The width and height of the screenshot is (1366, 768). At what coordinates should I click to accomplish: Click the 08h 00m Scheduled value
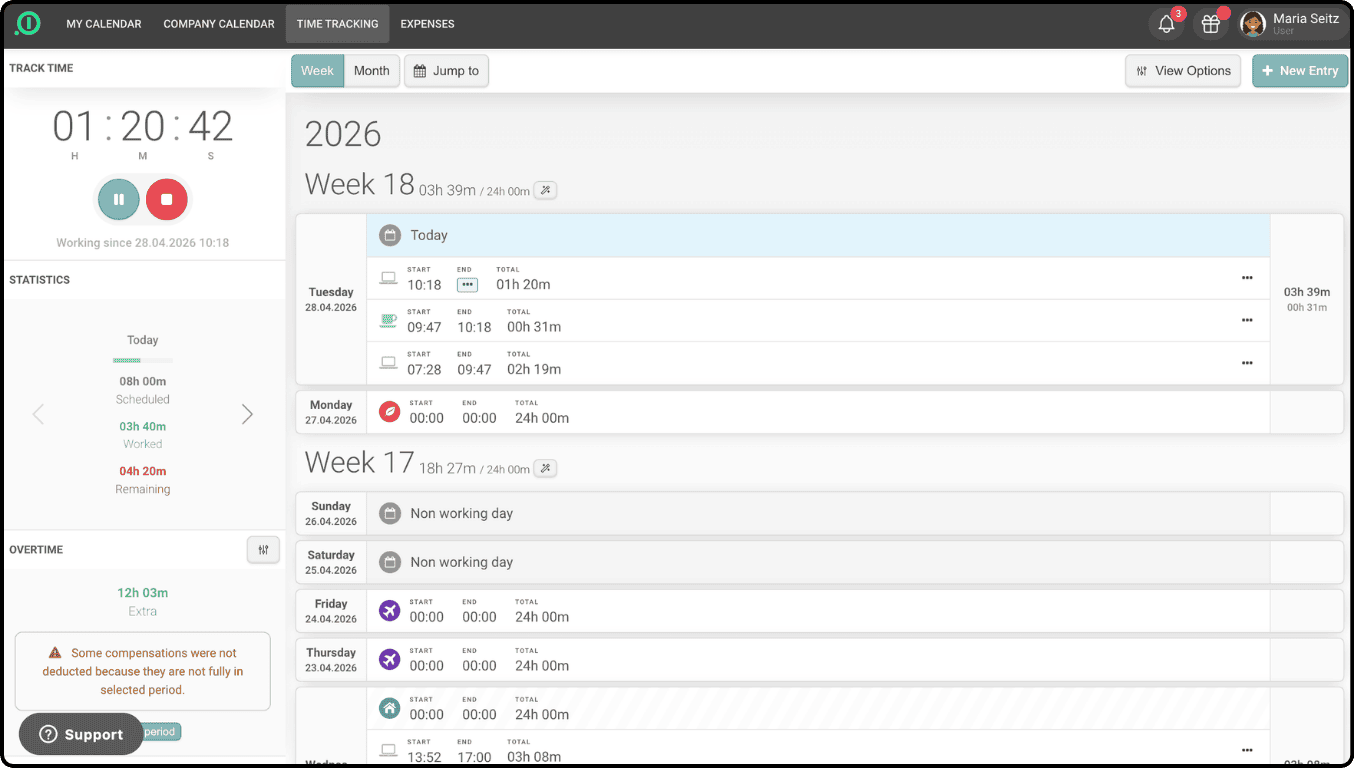point(143,381)
